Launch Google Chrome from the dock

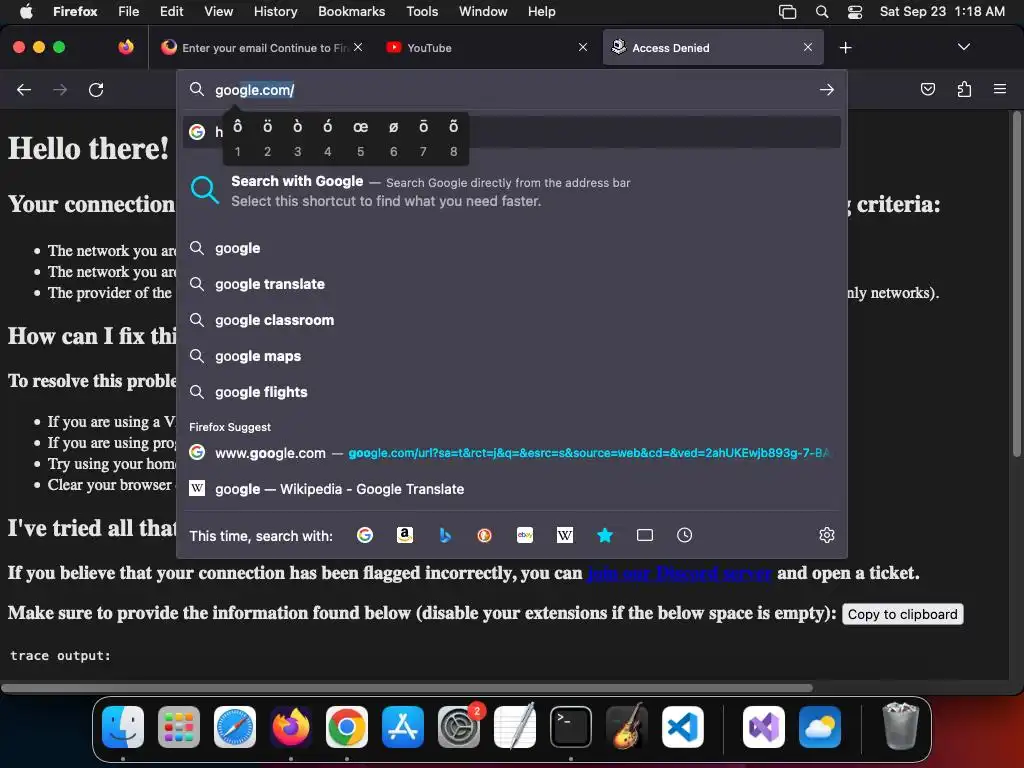pos(347,727)
